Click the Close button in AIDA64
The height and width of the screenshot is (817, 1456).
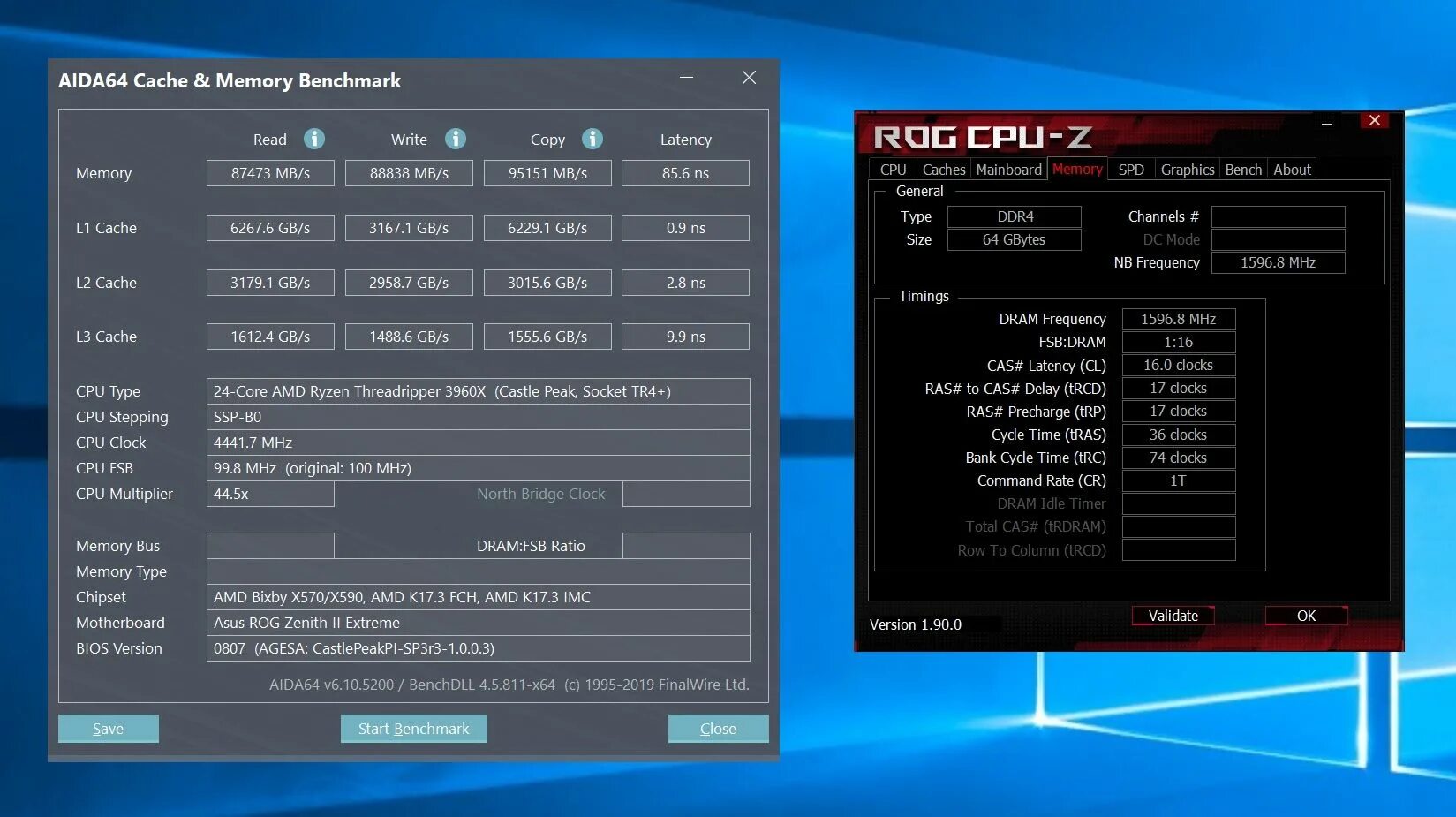pyautogui.click(x=718, y=729)
